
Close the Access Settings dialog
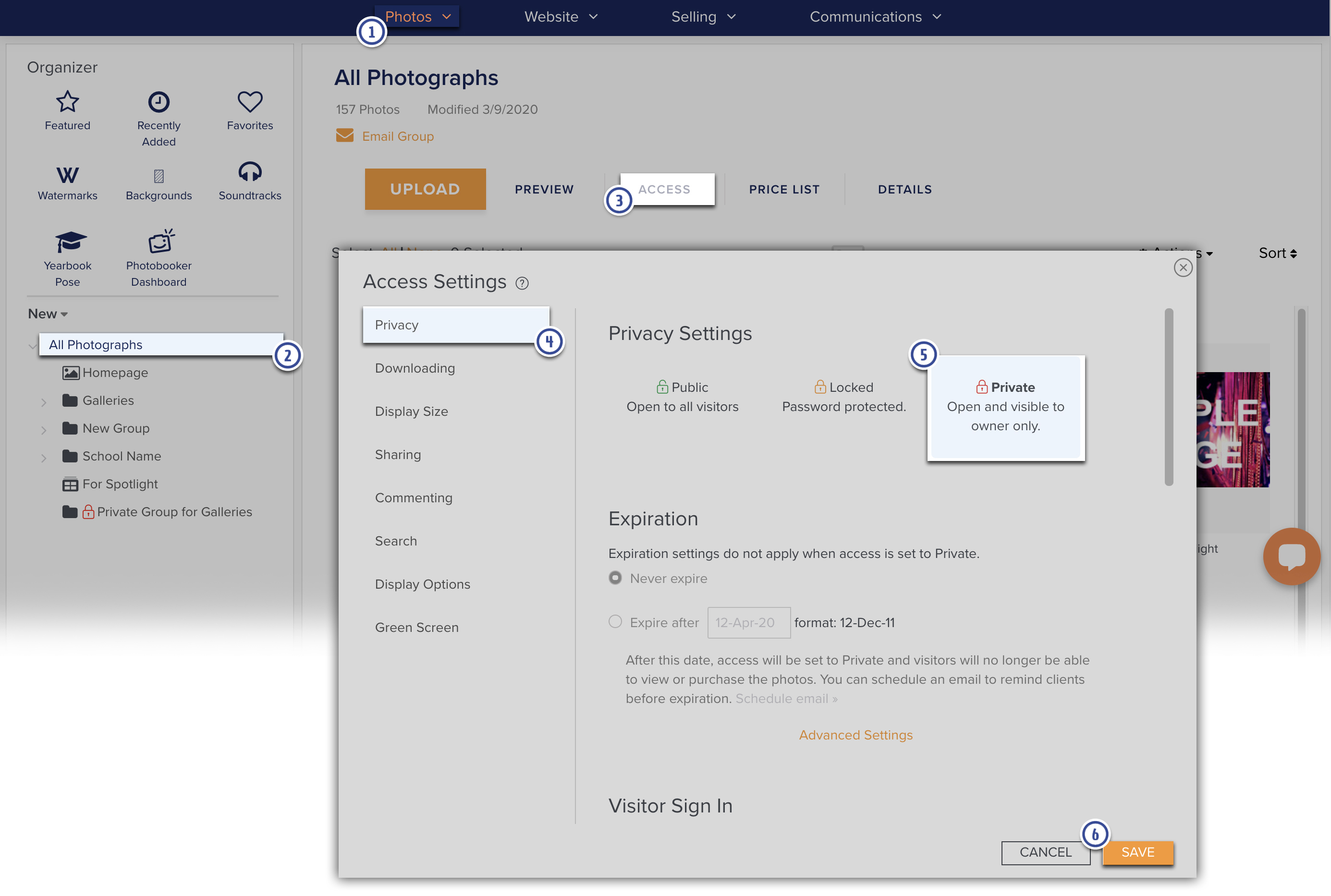[x=1183, y=267]
